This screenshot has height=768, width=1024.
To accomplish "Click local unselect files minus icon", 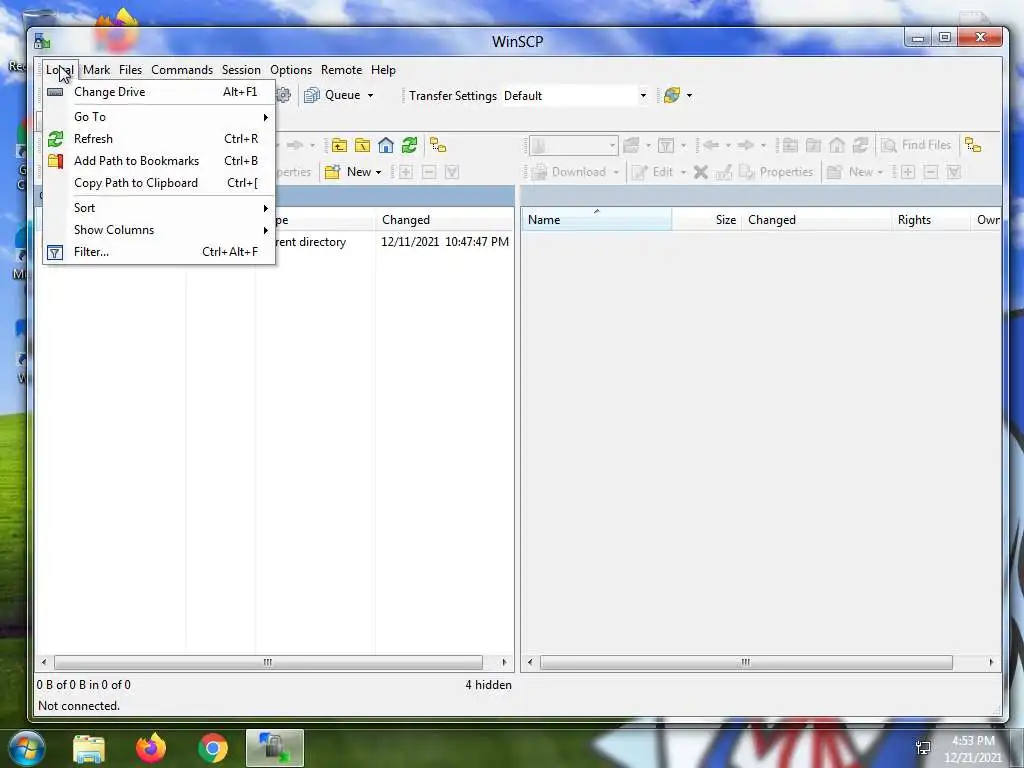I will pyautogui.click(x=429, y=172).
